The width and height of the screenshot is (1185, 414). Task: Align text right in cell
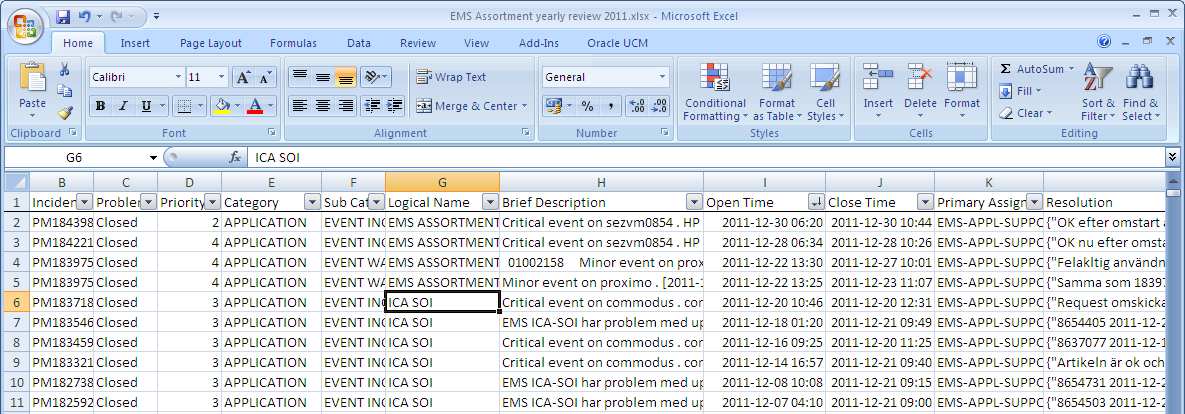(345, 106)
